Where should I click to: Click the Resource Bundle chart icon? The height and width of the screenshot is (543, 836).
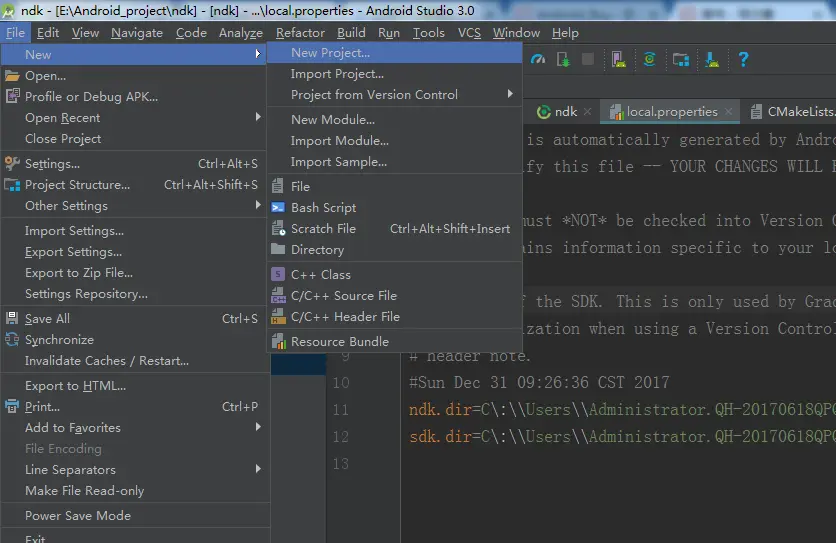tap(278, 341)
